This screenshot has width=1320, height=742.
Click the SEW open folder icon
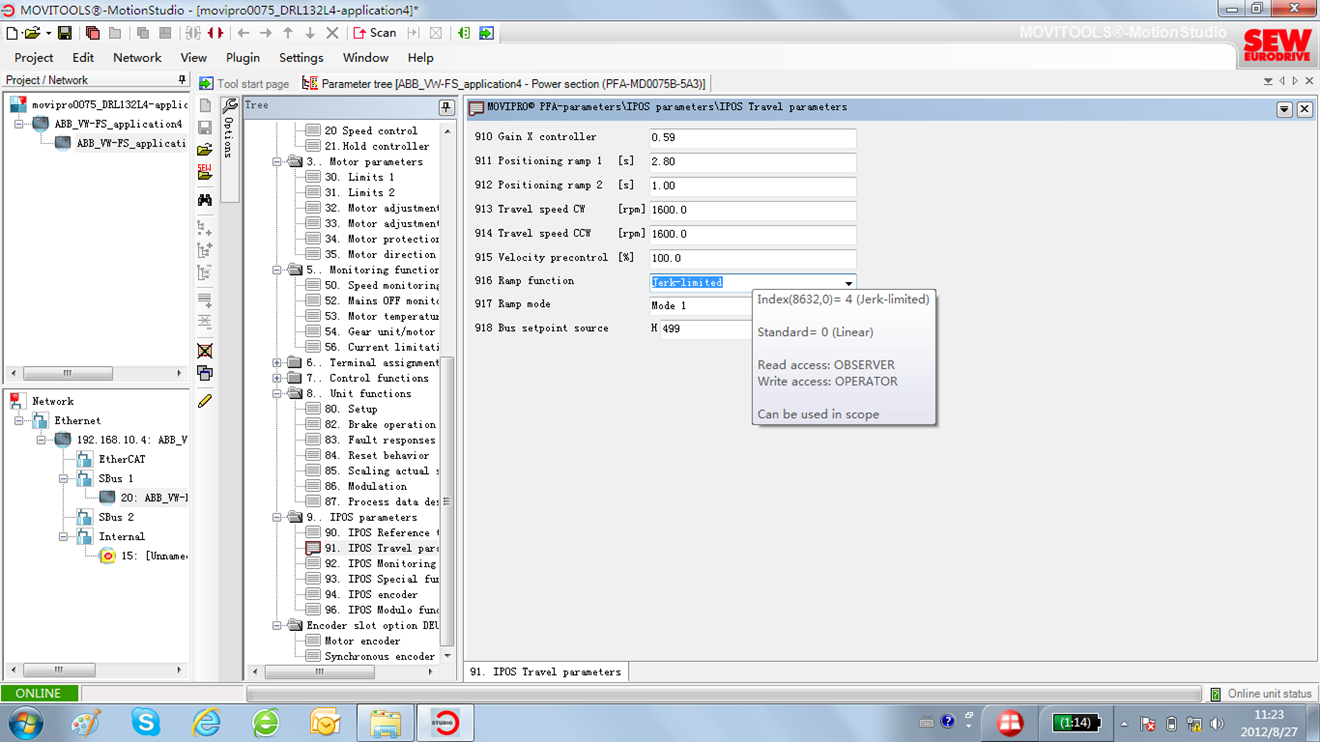coord(205,172)
